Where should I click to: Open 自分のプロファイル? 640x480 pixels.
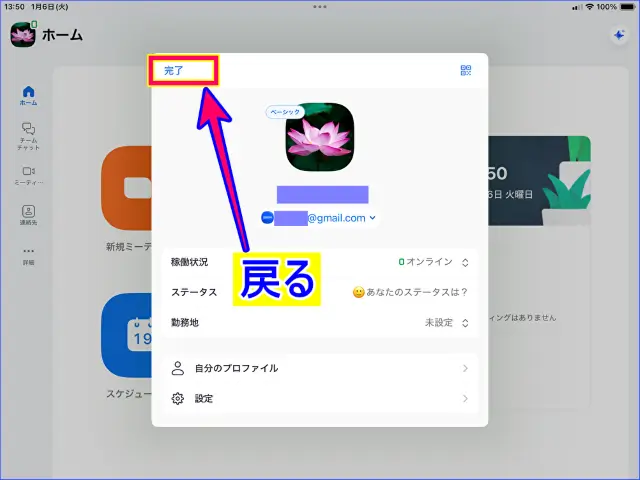tap(320, 368)
